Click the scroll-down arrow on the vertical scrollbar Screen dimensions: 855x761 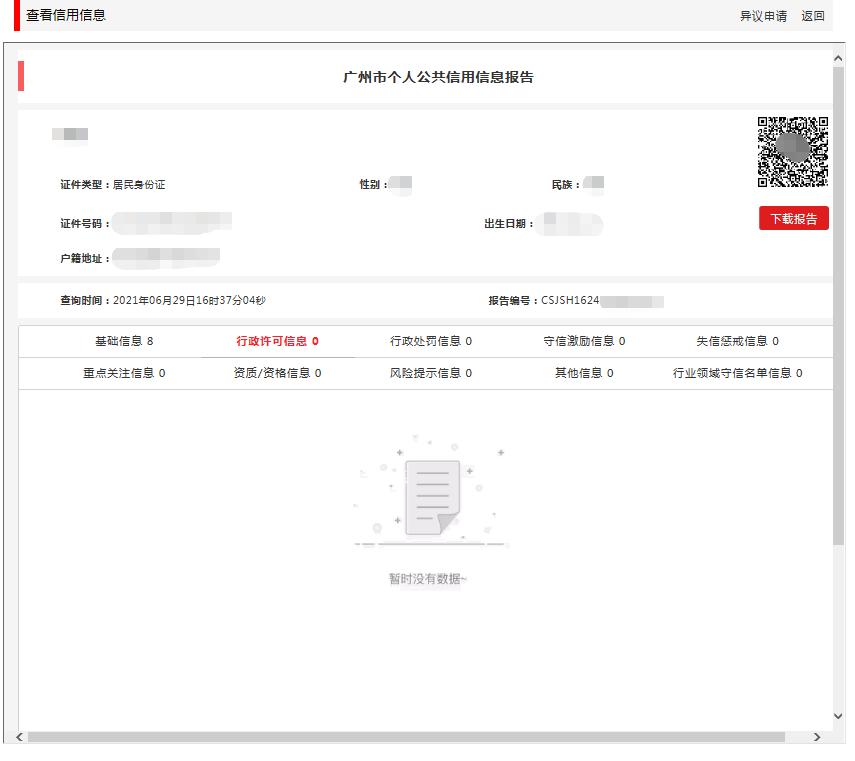coord(840,716)
